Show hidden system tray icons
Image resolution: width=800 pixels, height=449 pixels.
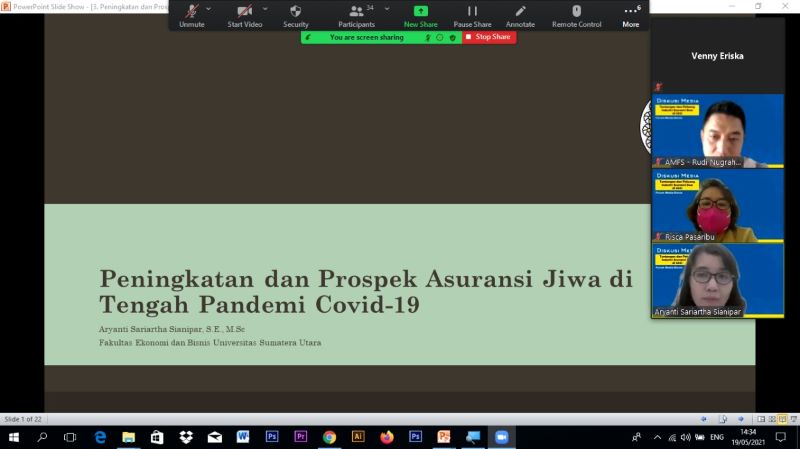click(657, 437)
